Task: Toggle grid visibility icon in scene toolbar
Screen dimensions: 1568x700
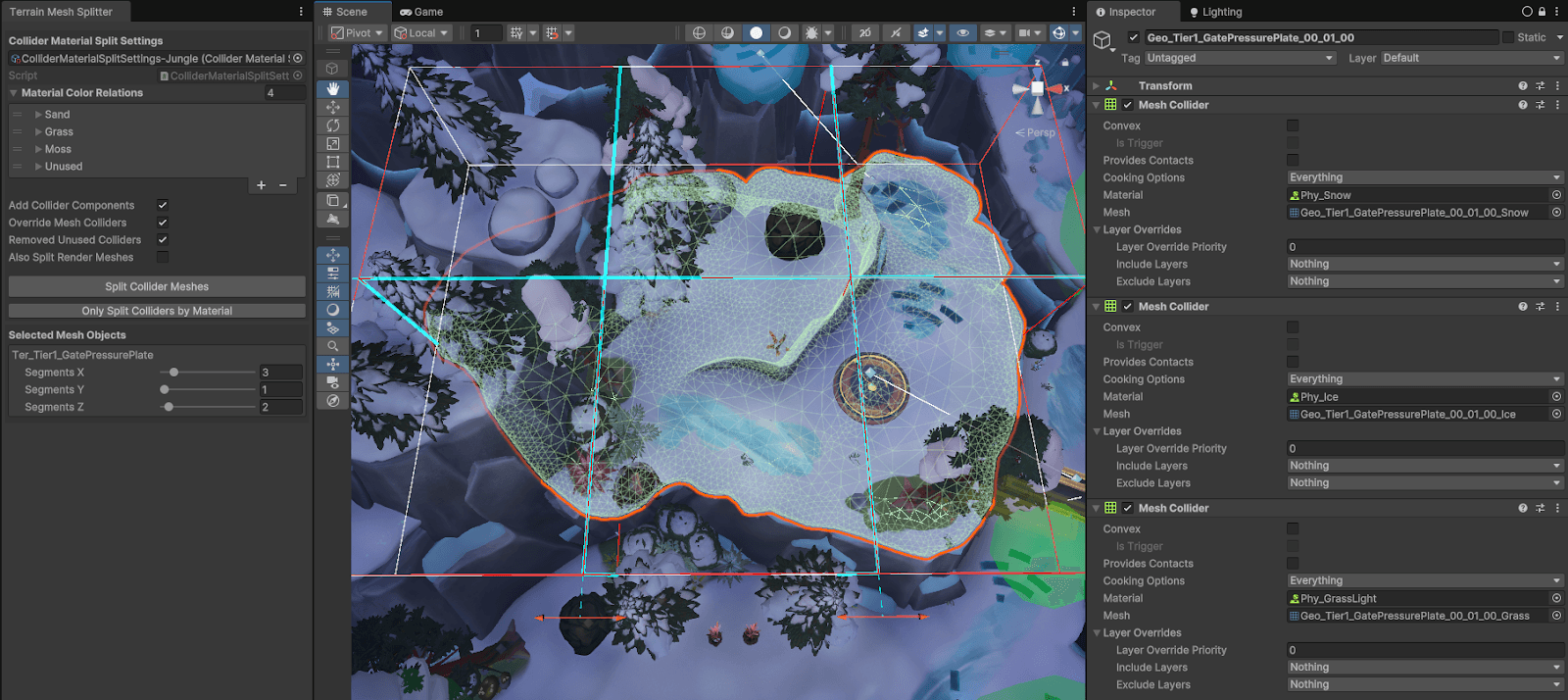Action: [x=516, y=33]
